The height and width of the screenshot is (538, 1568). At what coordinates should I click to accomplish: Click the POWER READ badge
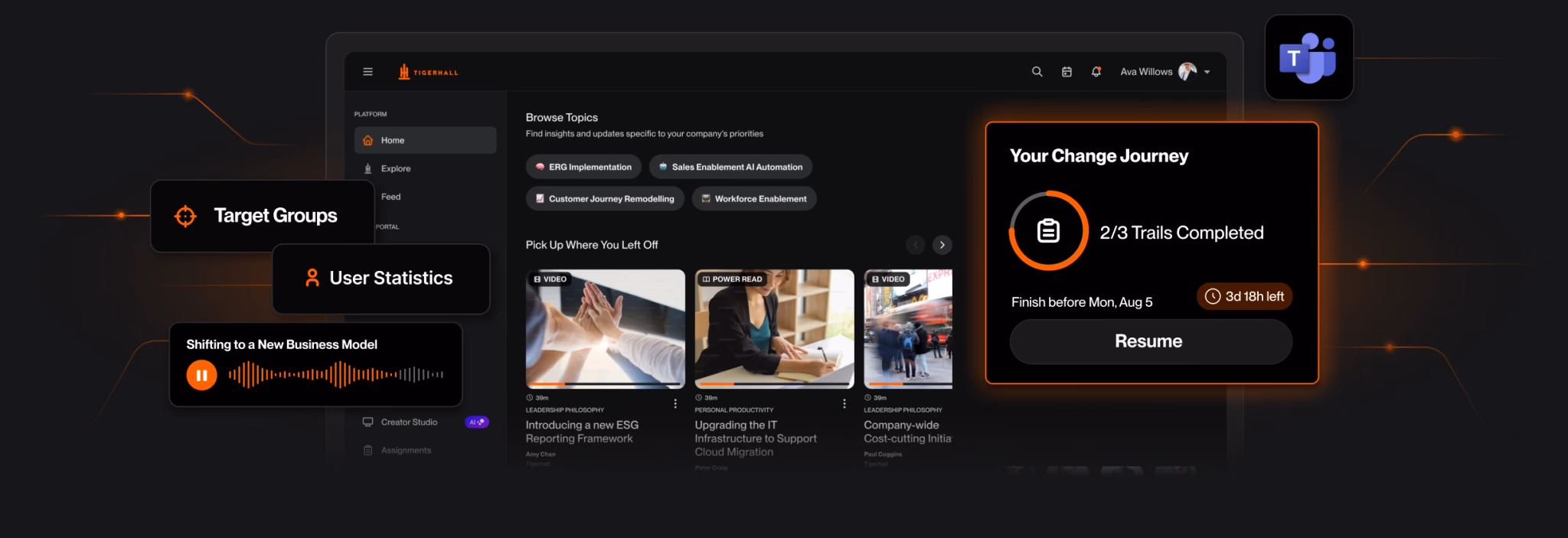732,279
